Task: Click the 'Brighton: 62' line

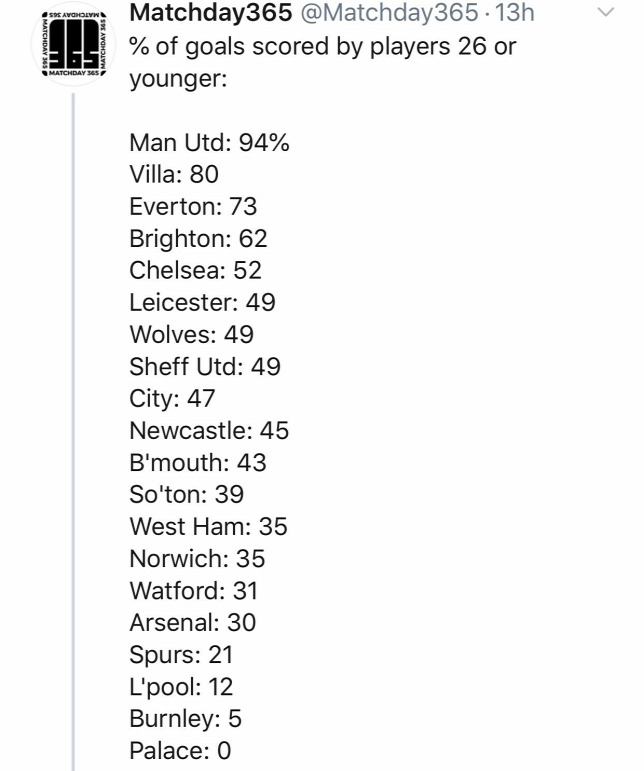Action: pyautogui.click(x=198, y=239)
